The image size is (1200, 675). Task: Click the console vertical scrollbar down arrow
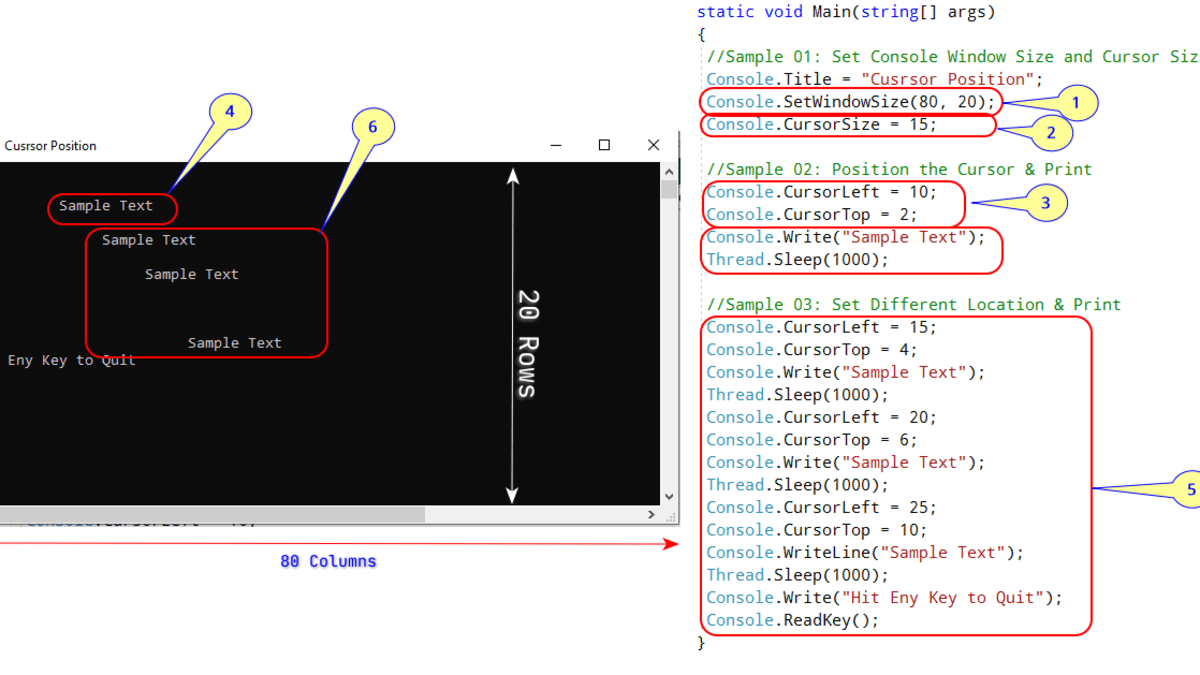(x=669, y=496)
